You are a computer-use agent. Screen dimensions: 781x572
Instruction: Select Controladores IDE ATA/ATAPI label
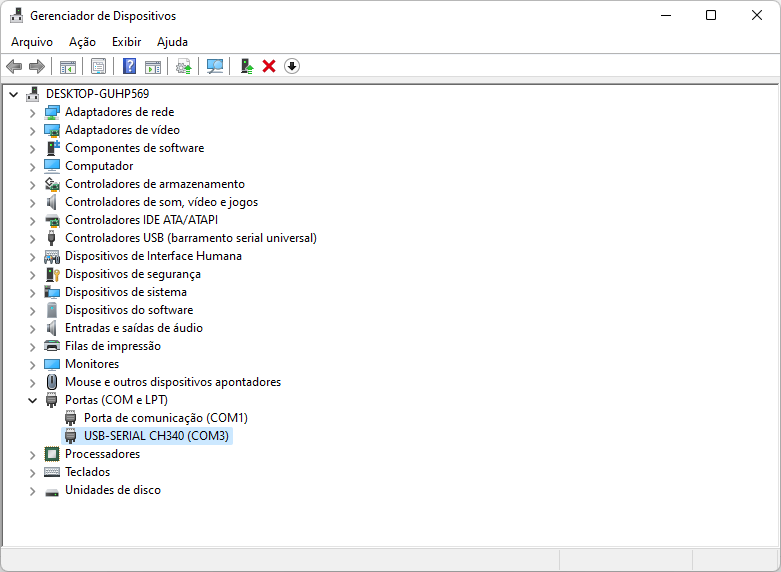[x=141, y=220]
